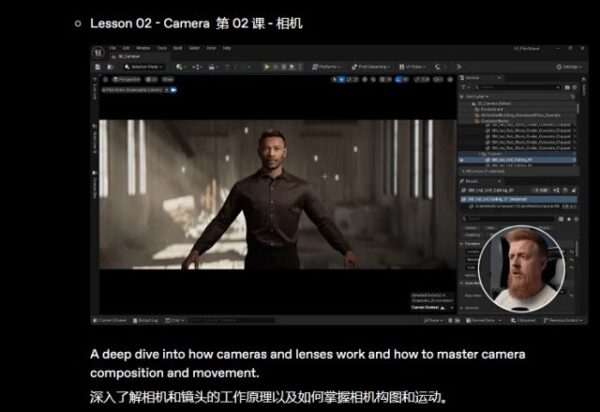Click the Details panel tab
The width and height of the screenshot is (600, 412).
pos(474,180)
